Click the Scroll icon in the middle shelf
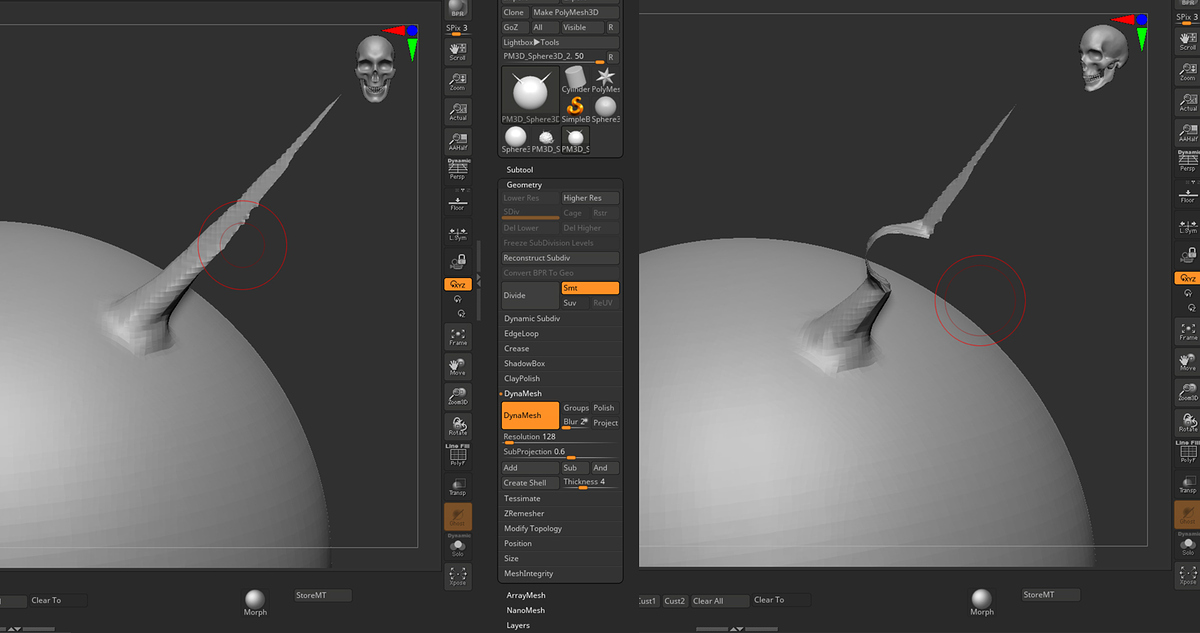 (x=457, y=51)
